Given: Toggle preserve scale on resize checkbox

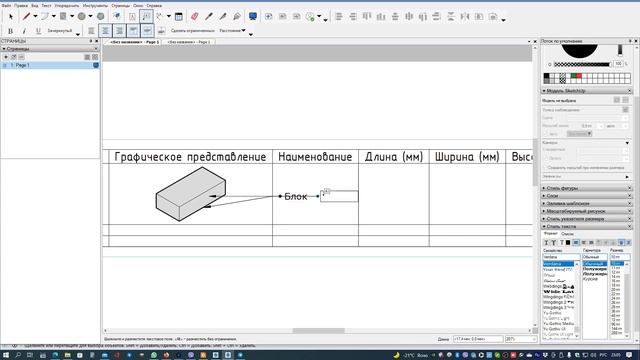Looking at the screenshot, I should click(545, 168).
